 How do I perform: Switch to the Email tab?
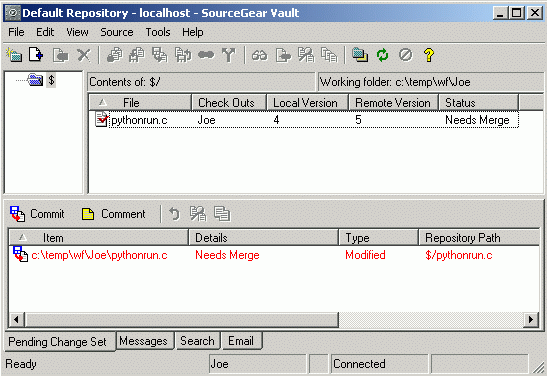click(241, 341)
